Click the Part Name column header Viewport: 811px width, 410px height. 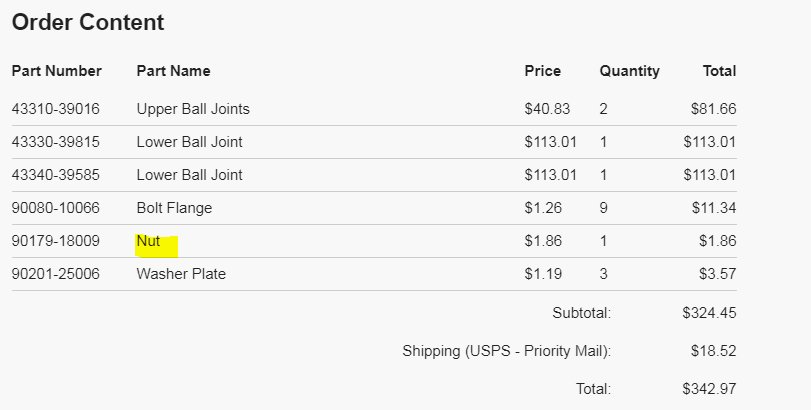tap(173, 71)
